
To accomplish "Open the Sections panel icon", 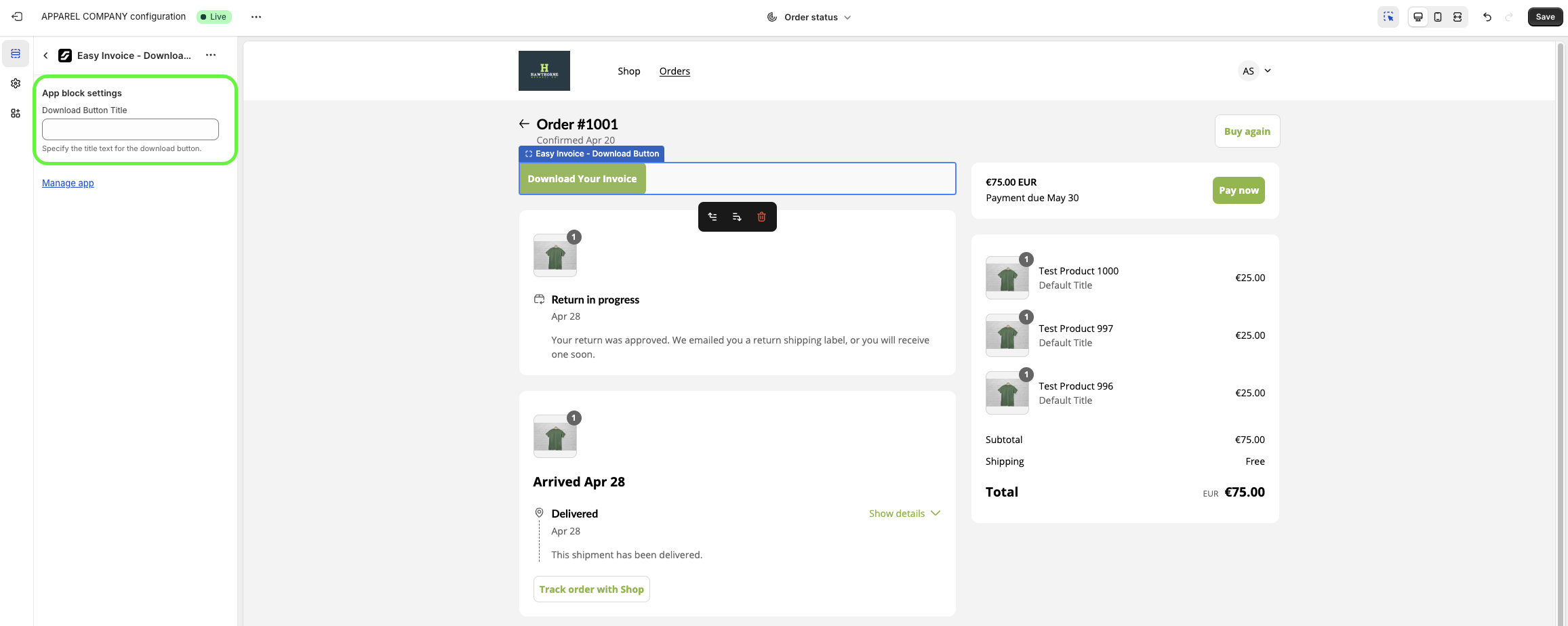I will [16, 54].
